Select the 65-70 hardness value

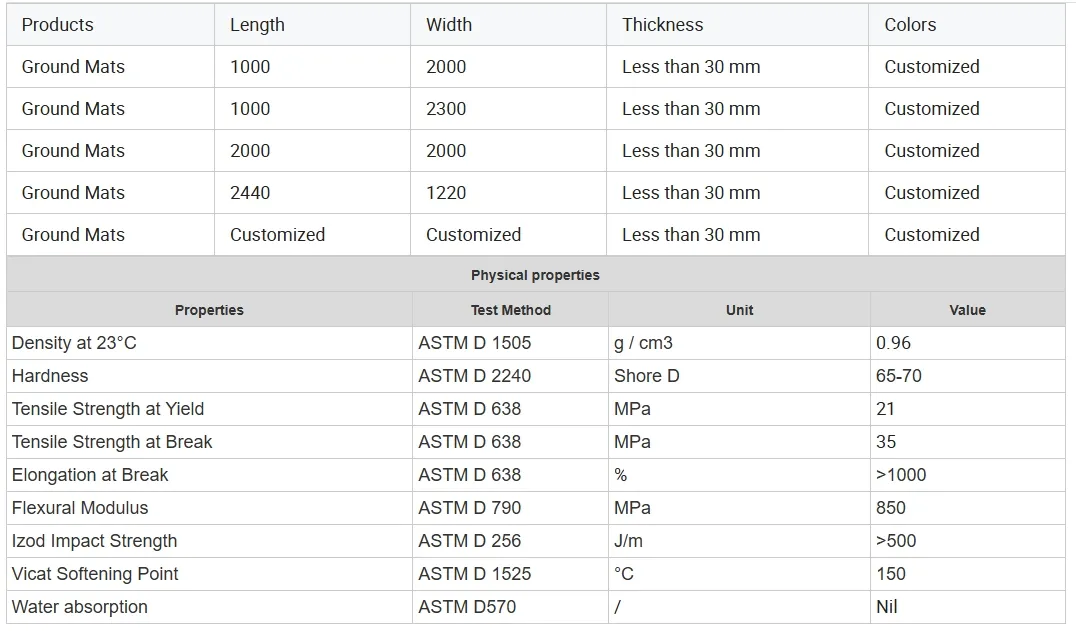coord(898,376)
